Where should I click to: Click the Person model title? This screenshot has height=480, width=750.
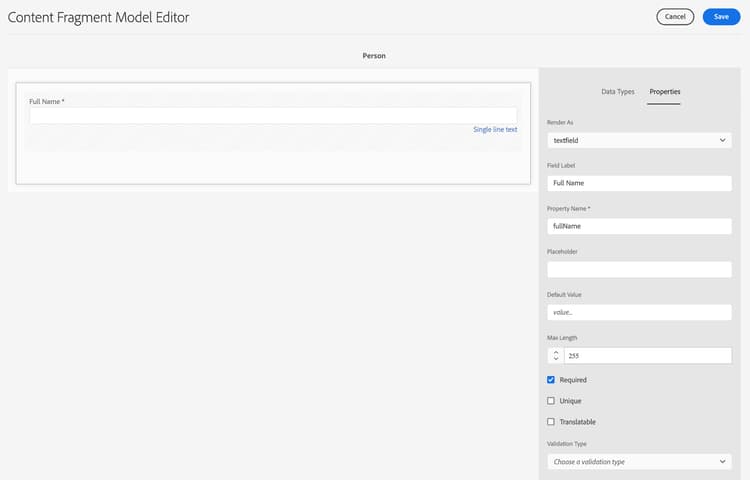[374, 55]
